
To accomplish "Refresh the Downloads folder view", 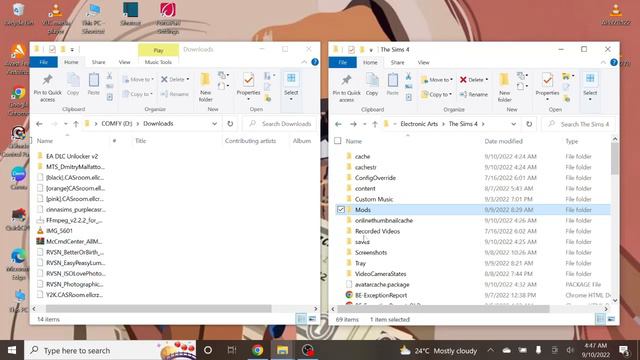I will click(x=230, y=124).
